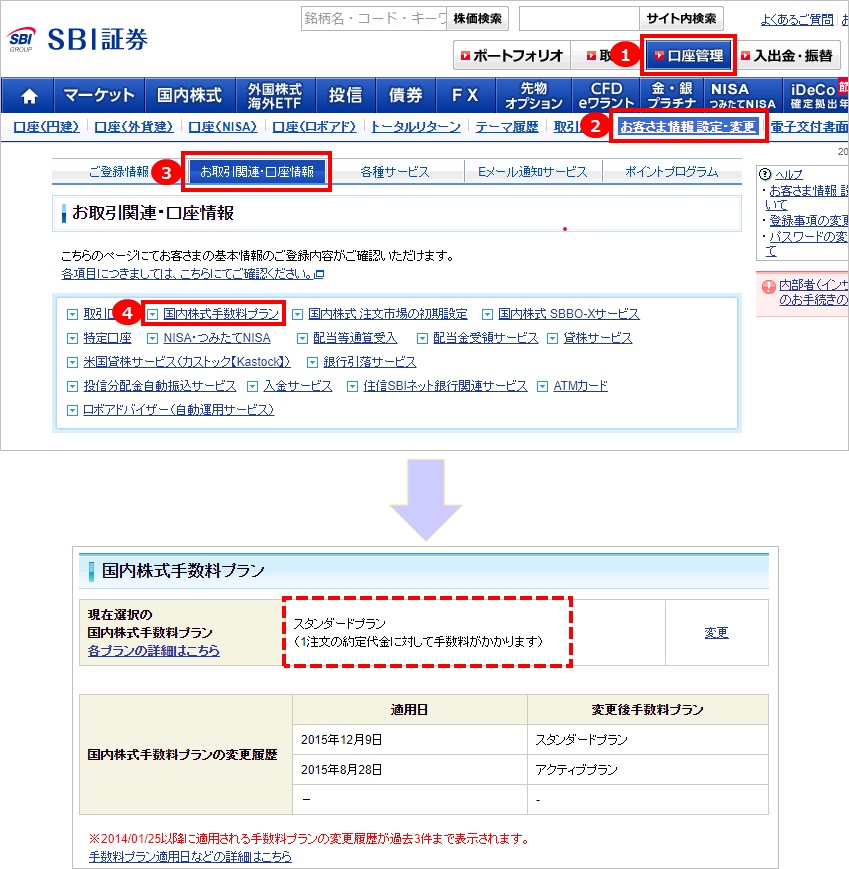
Task: Open the CFD eワラント menu
Action: click(606, 95)
